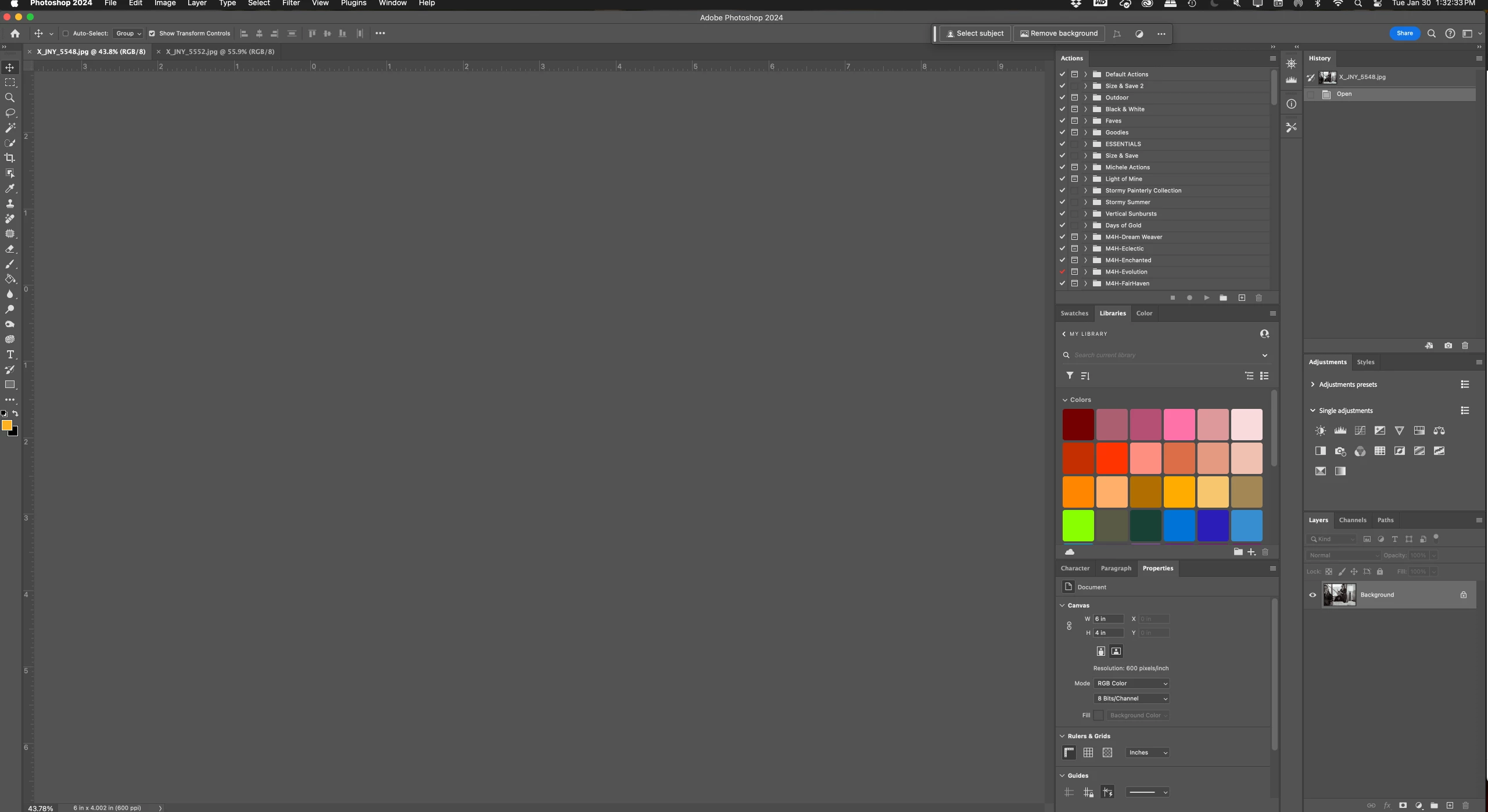Click the Remove background button

pos(1059,34)
